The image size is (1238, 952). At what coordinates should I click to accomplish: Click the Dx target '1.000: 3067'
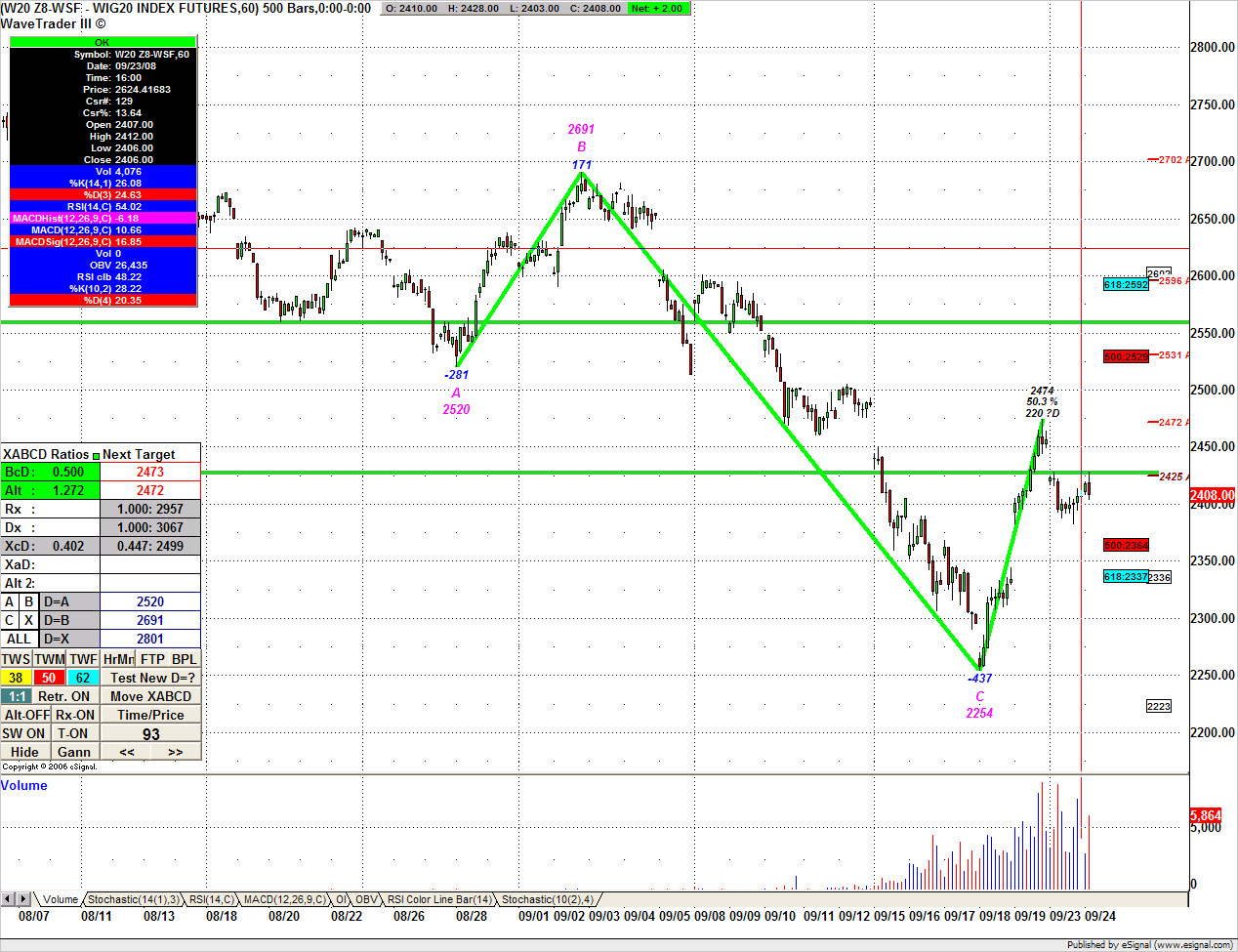pos(150,527)
